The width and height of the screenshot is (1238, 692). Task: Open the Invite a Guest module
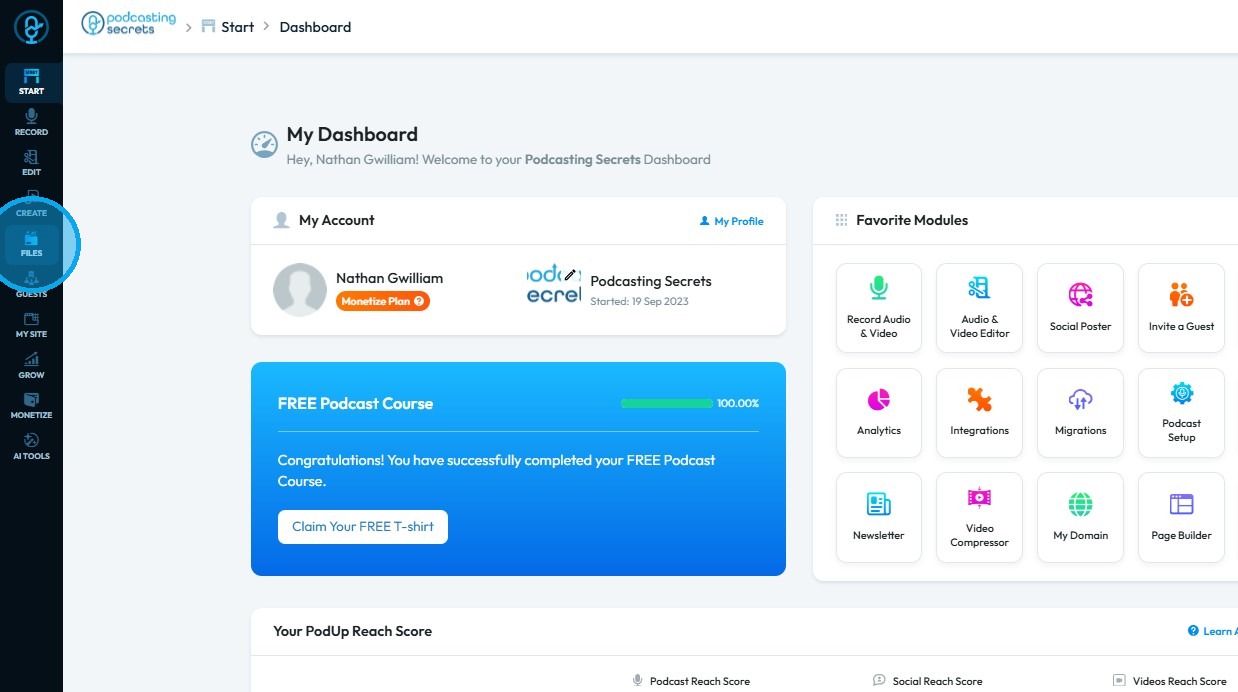point(1181,308)
